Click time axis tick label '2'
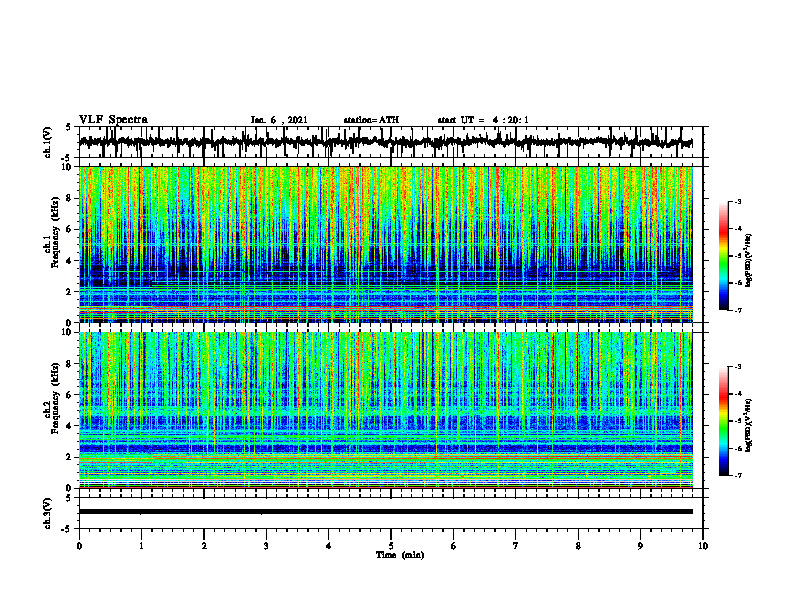The width and height of the screenshot is (792, 612). tap(204, 546)
